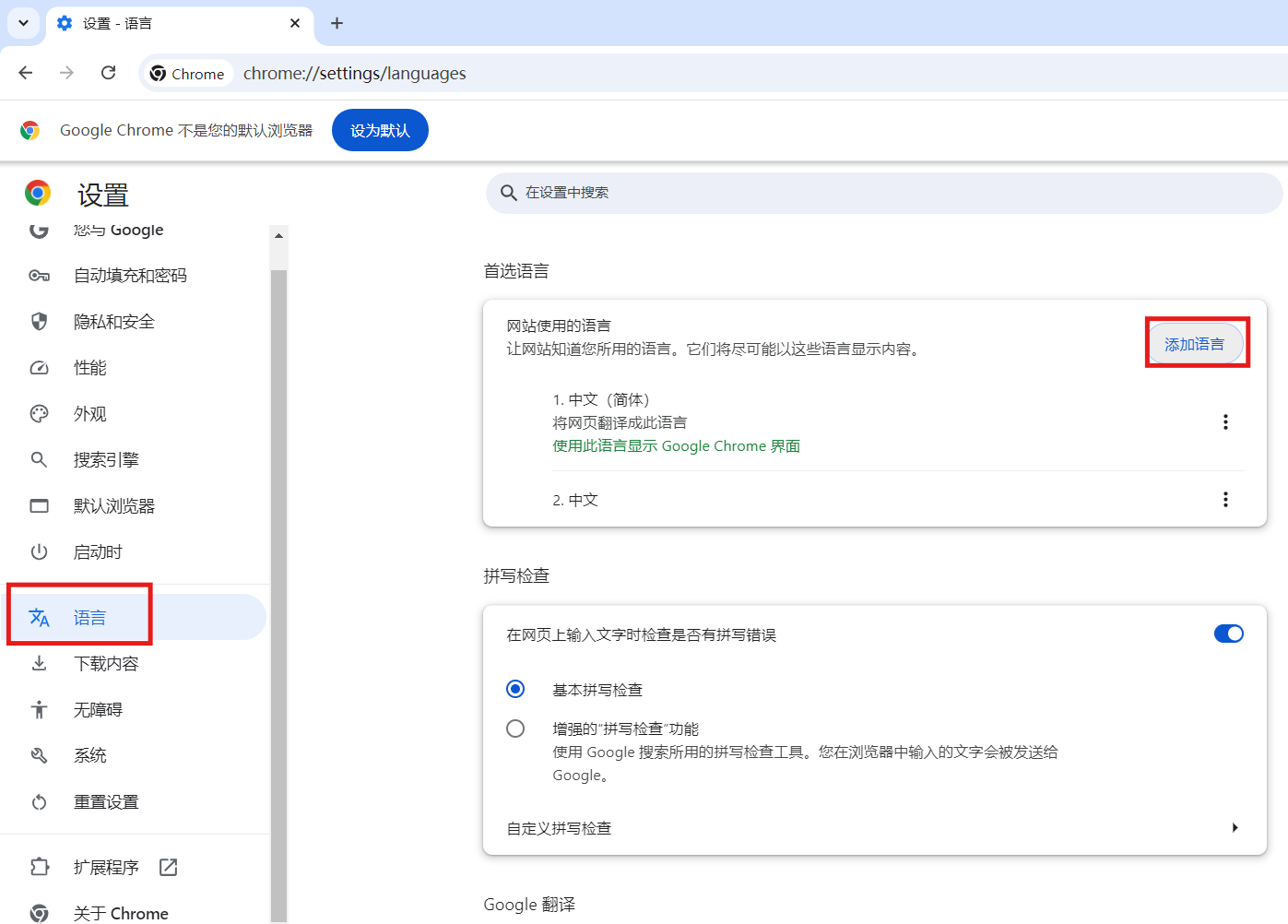Click the back navigation arrow
Viewport: 1288px width, 924px height.
pos(26,73)
